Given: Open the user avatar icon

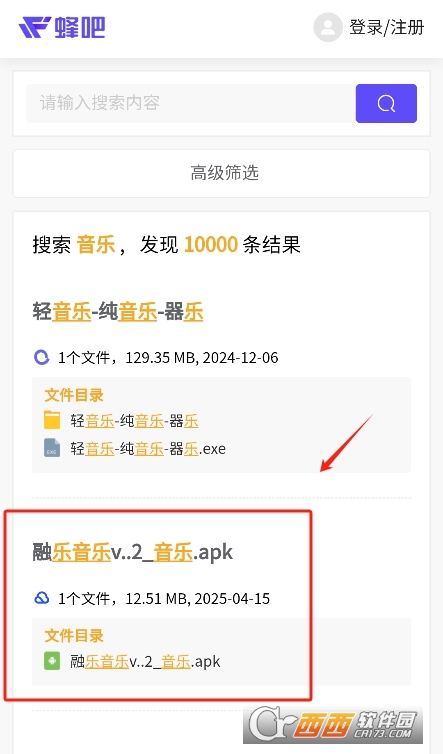Looking at the screenshot, I should pyautogui.click(x=328, y=27).
